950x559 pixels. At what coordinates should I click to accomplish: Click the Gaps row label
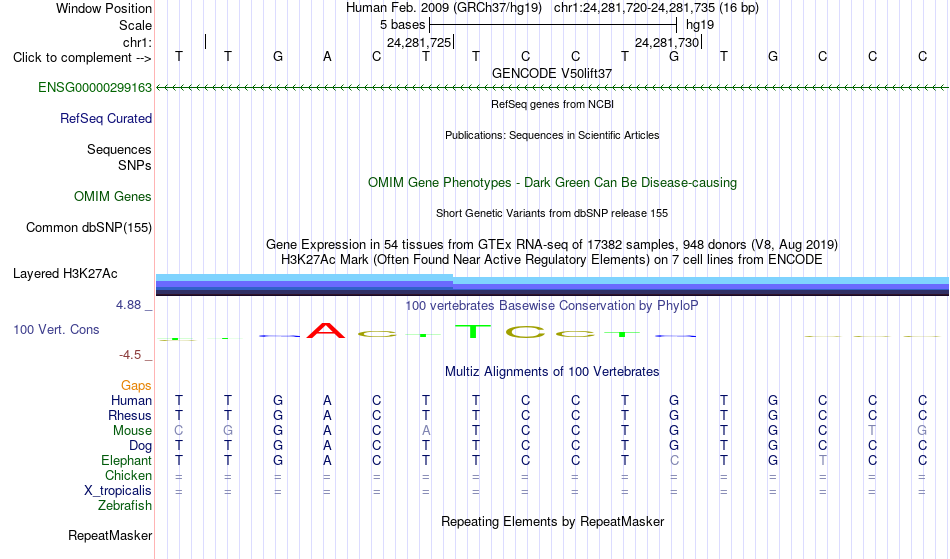tap(136, 385)
